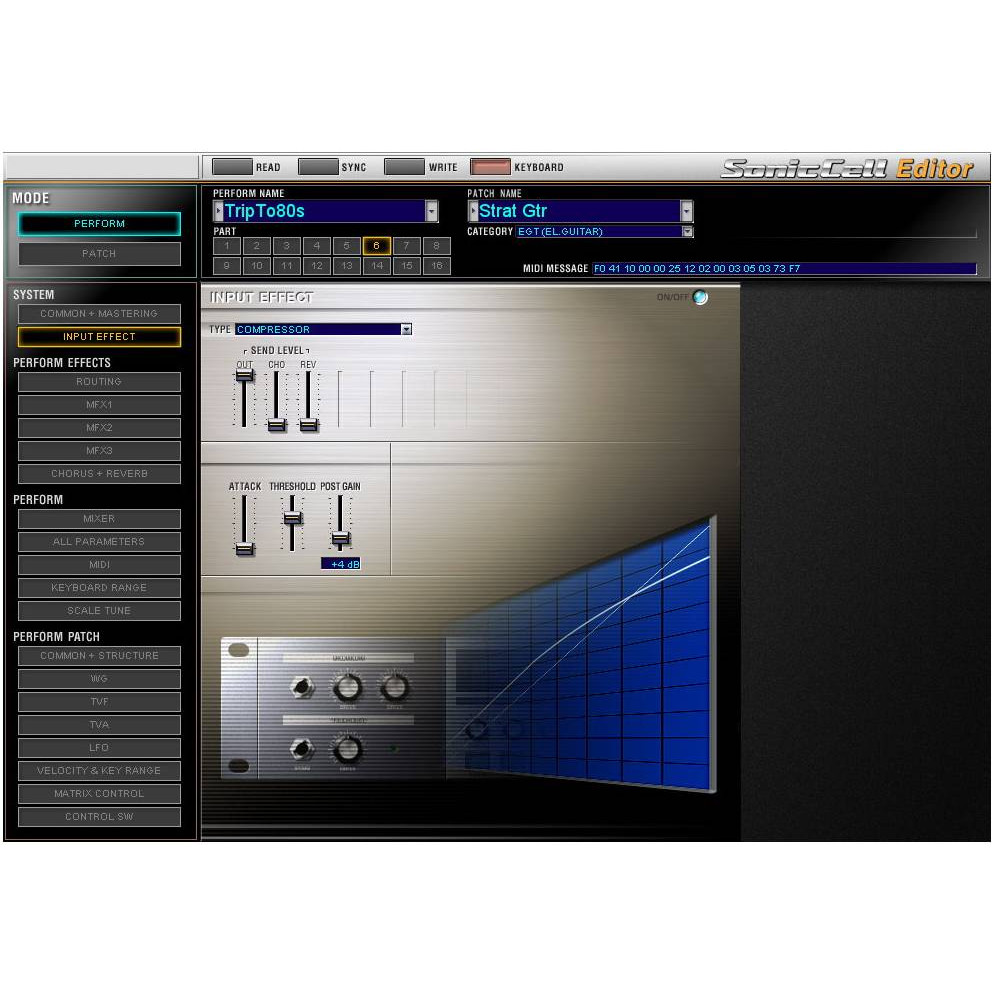Open the TVF page
Viewport: 994px width, 994px height.
(100, 702)
